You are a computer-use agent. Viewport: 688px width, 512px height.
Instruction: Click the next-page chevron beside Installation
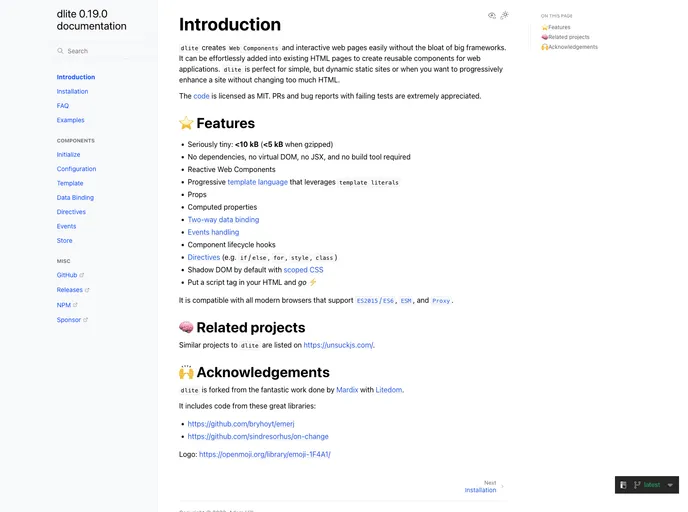coord(502,487)
